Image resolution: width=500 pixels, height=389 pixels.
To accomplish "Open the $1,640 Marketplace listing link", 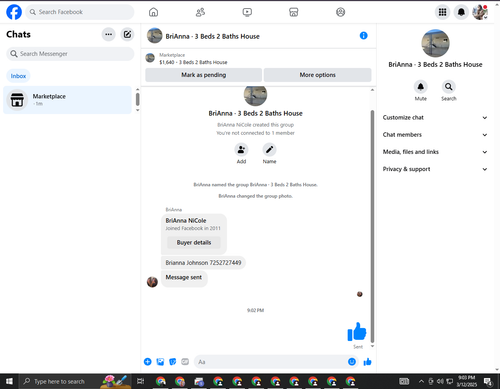I will (193, 62).
